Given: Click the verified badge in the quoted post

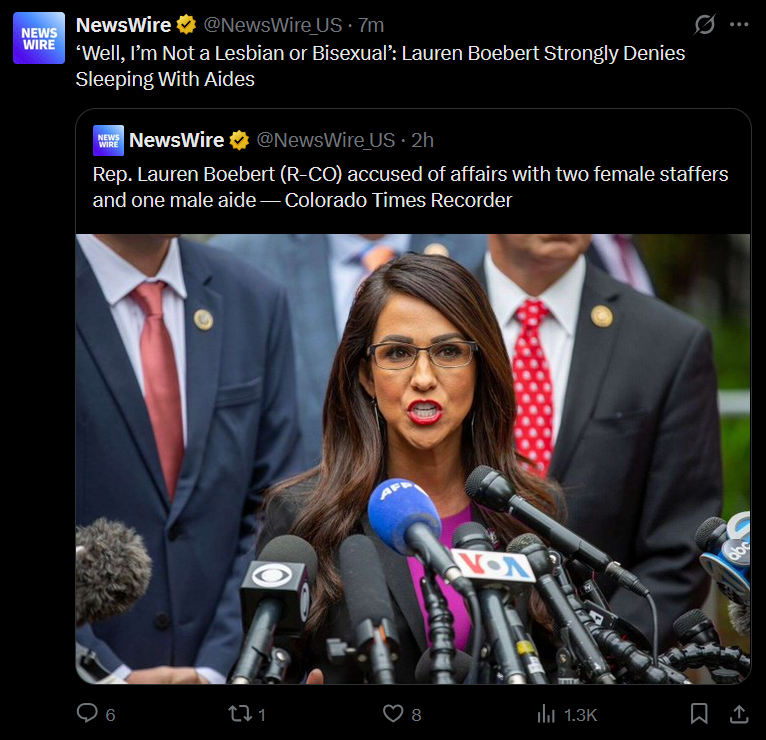Looking at the screenshot, I should click(239, 140).
